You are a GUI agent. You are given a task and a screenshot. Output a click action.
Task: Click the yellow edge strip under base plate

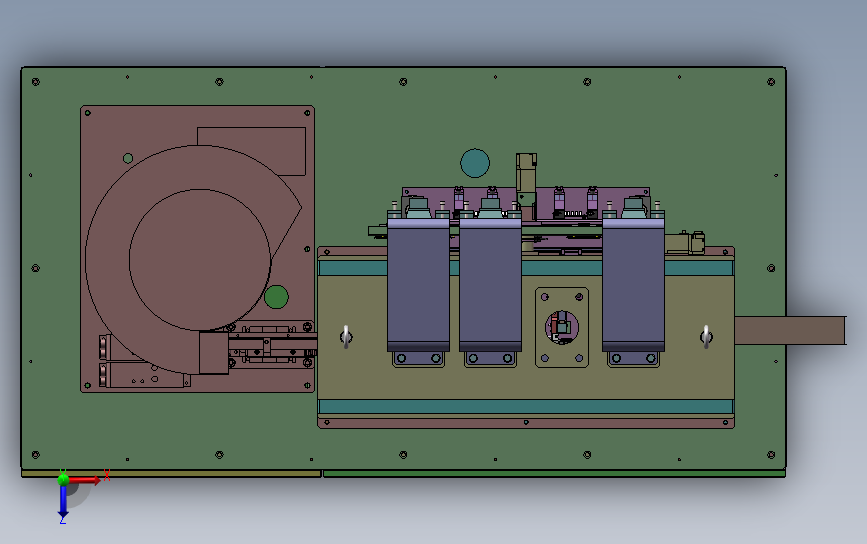pyautogui.click(x=171, y=474)
